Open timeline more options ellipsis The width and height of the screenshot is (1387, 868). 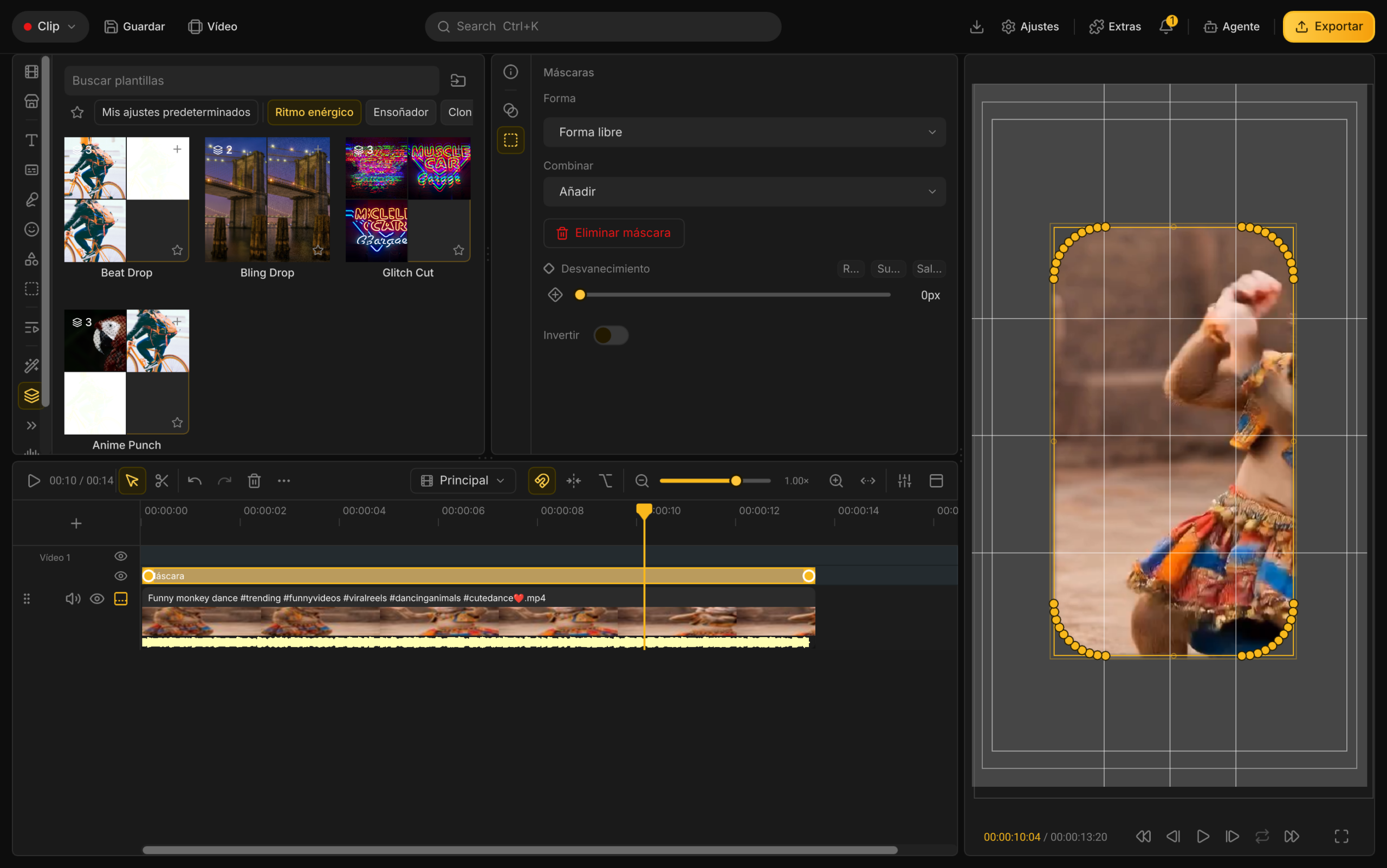point(283,481)
